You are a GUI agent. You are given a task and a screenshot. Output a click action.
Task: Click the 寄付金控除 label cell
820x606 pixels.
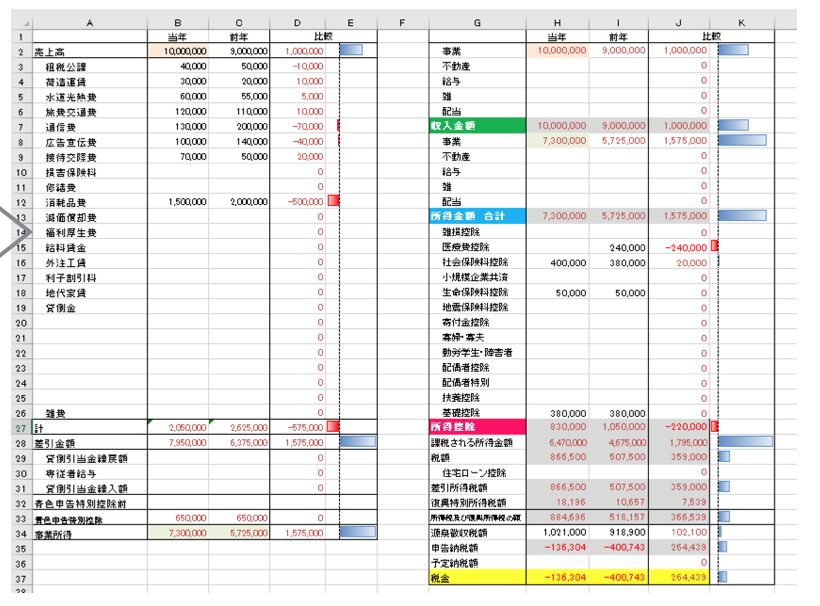click(477, 322)
